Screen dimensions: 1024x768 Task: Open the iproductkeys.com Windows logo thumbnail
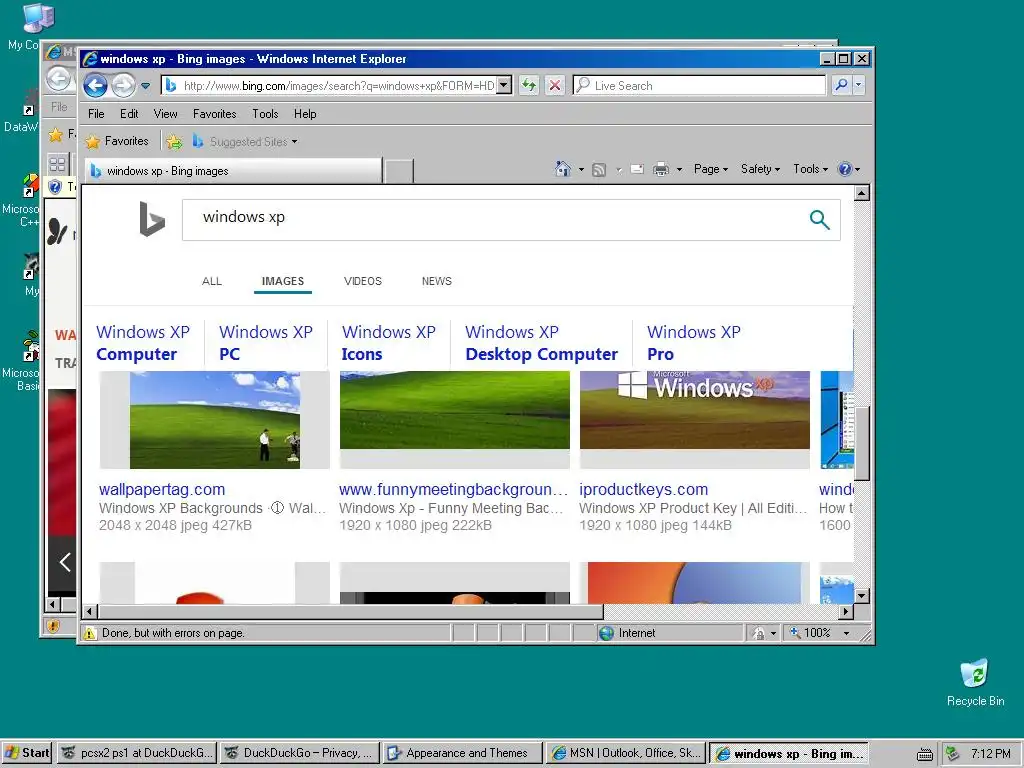(695, 420)
